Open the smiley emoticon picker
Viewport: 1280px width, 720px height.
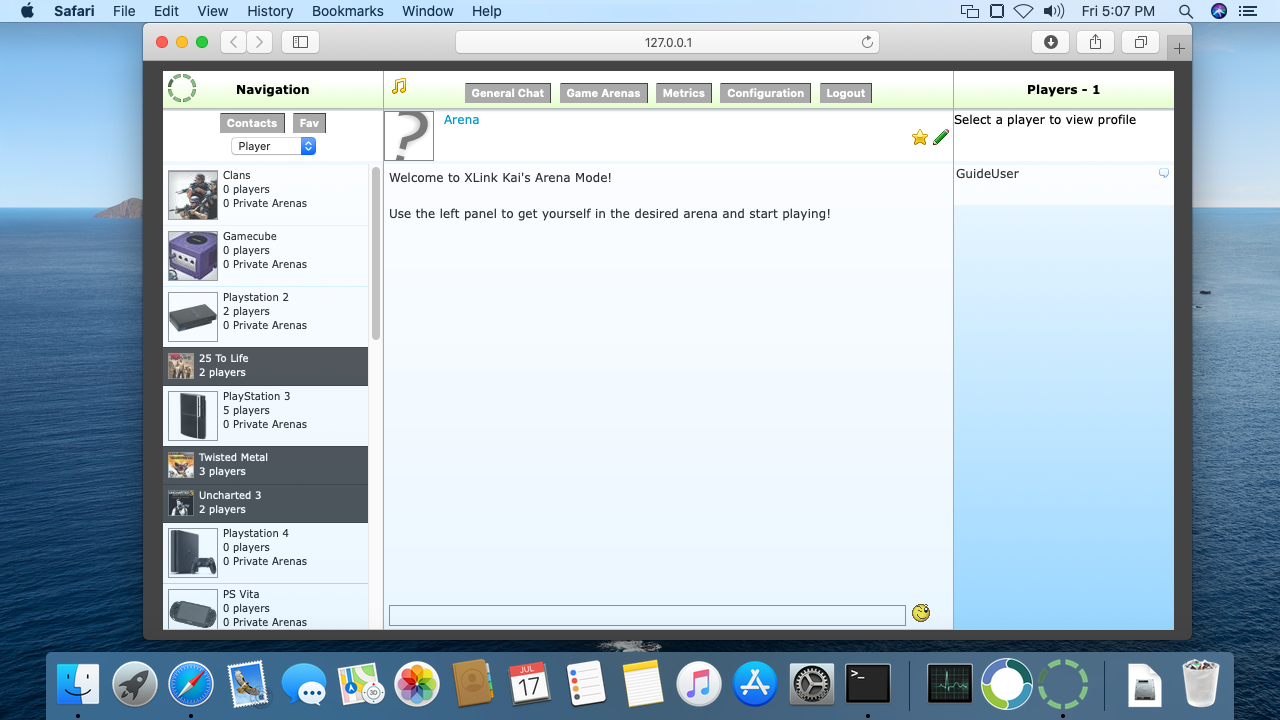(921, 613)
